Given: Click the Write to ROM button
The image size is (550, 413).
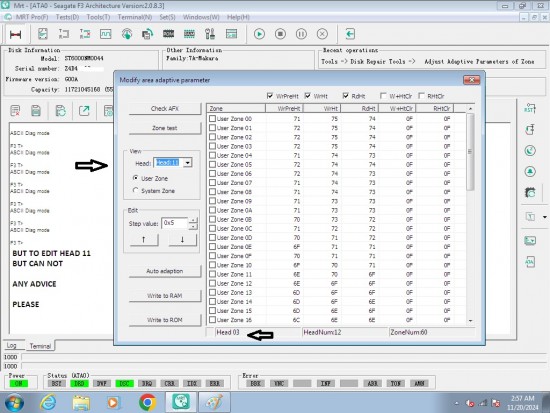Looking at the screenshot, I should pyautogui.click(x=165, y=320).
